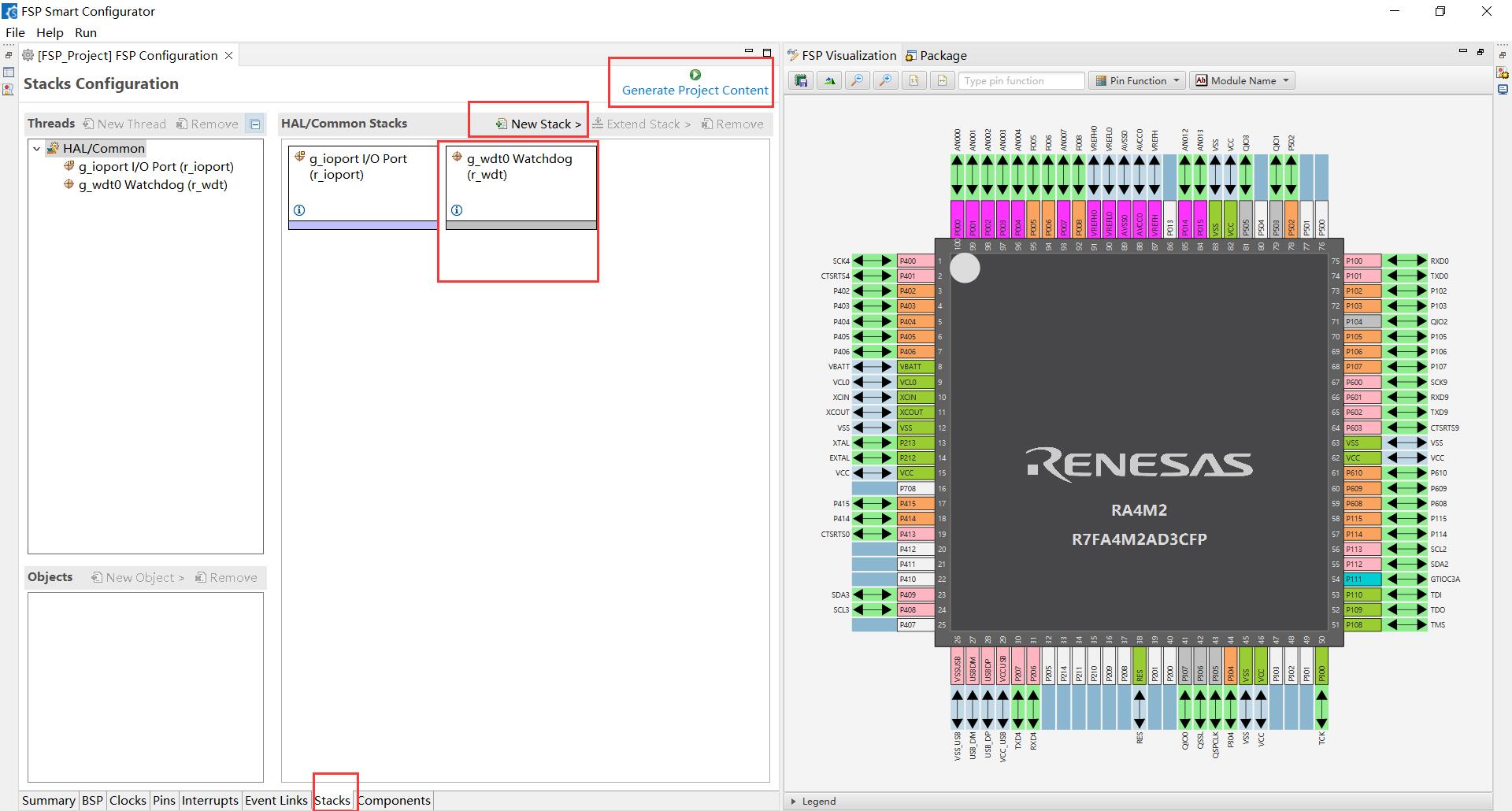The height and width of the screenshot is (811, 1512).
Task: Click New Thread button
Action: (x=124, y=124)
